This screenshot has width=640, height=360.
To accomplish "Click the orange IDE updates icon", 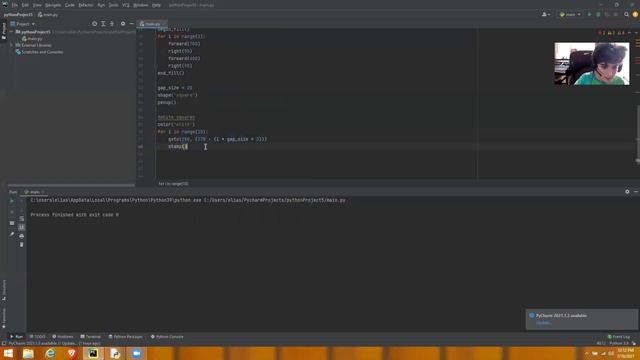I will (x=635, y=14).
